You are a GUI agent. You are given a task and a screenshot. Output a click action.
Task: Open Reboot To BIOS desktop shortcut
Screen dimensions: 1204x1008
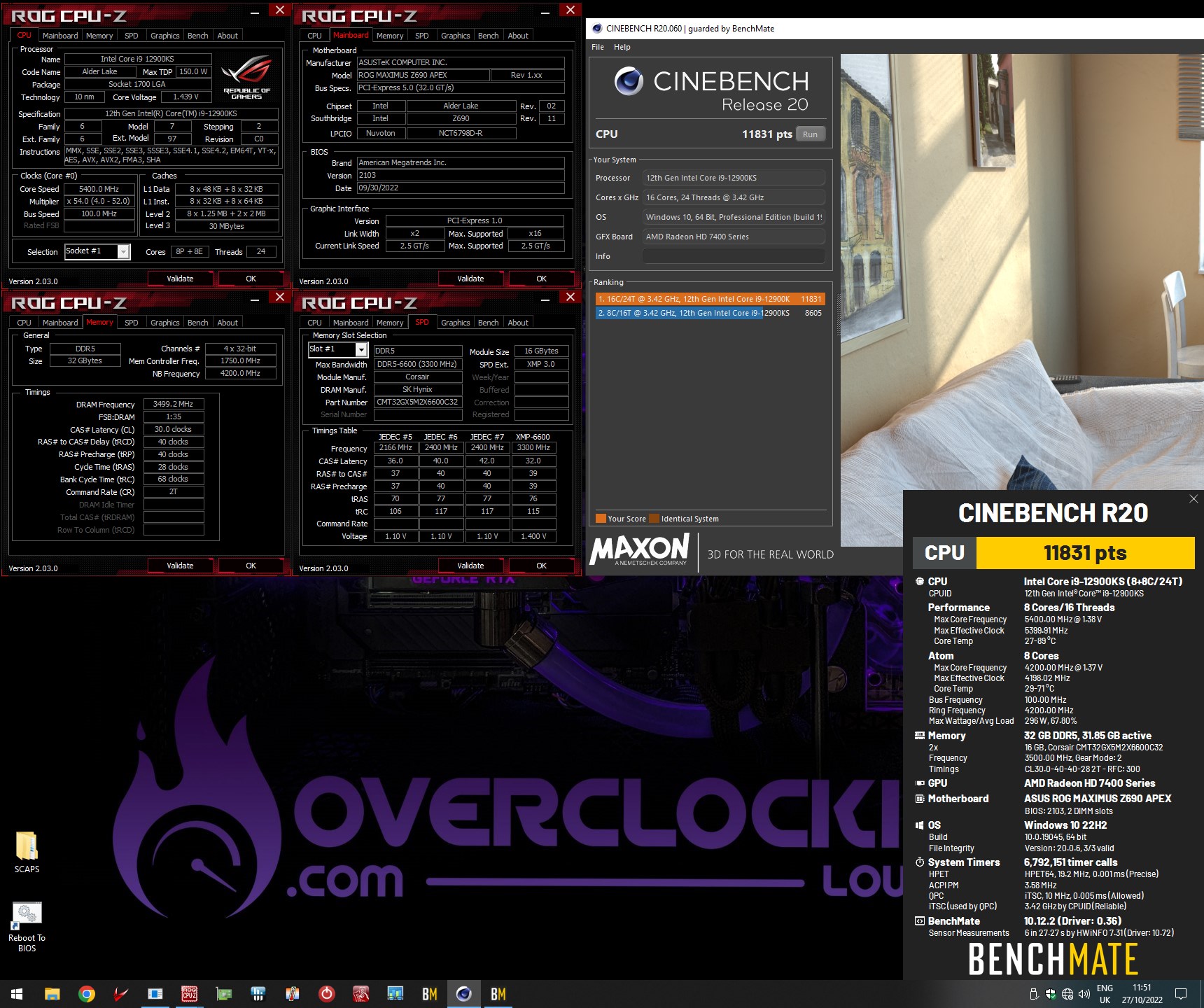pyautogui.click(x=27, y=927)
